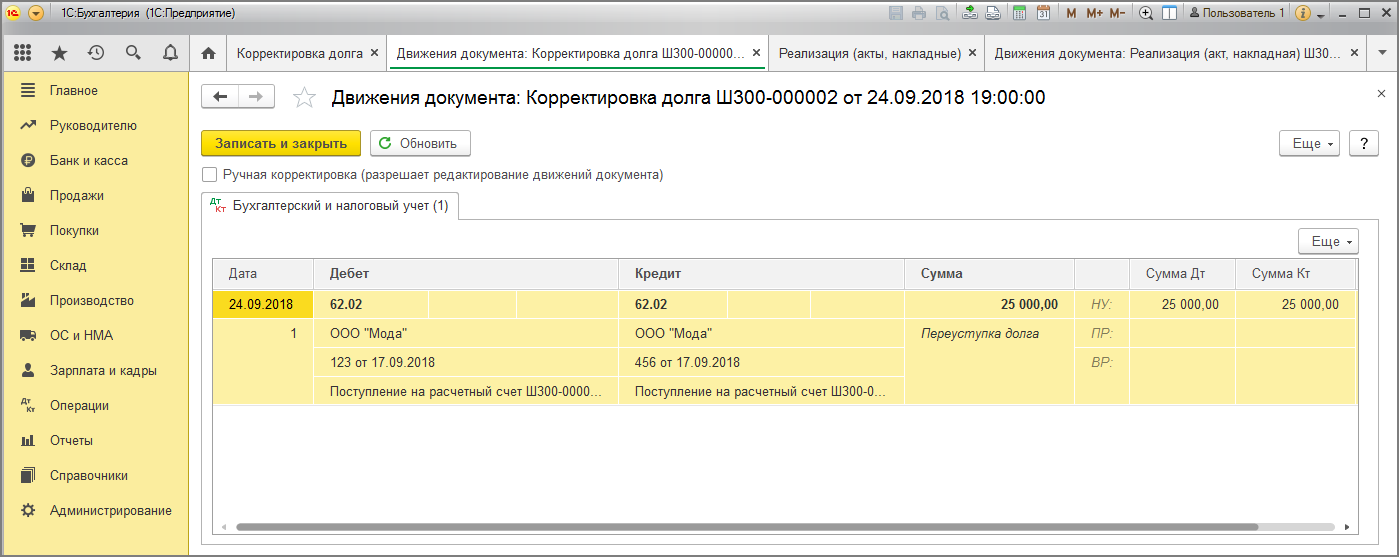Open Администрирование gear in sidebar
The width and height of the screenshot is (1399, 557).
pos(110,511)
